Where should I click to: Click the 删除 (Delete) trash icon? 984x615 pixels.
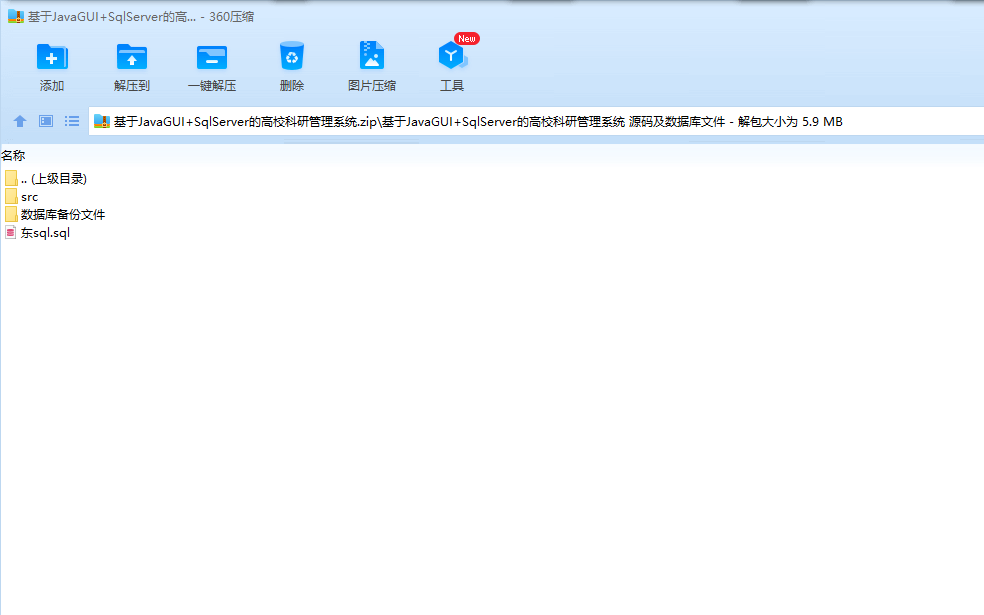point(292,56)
